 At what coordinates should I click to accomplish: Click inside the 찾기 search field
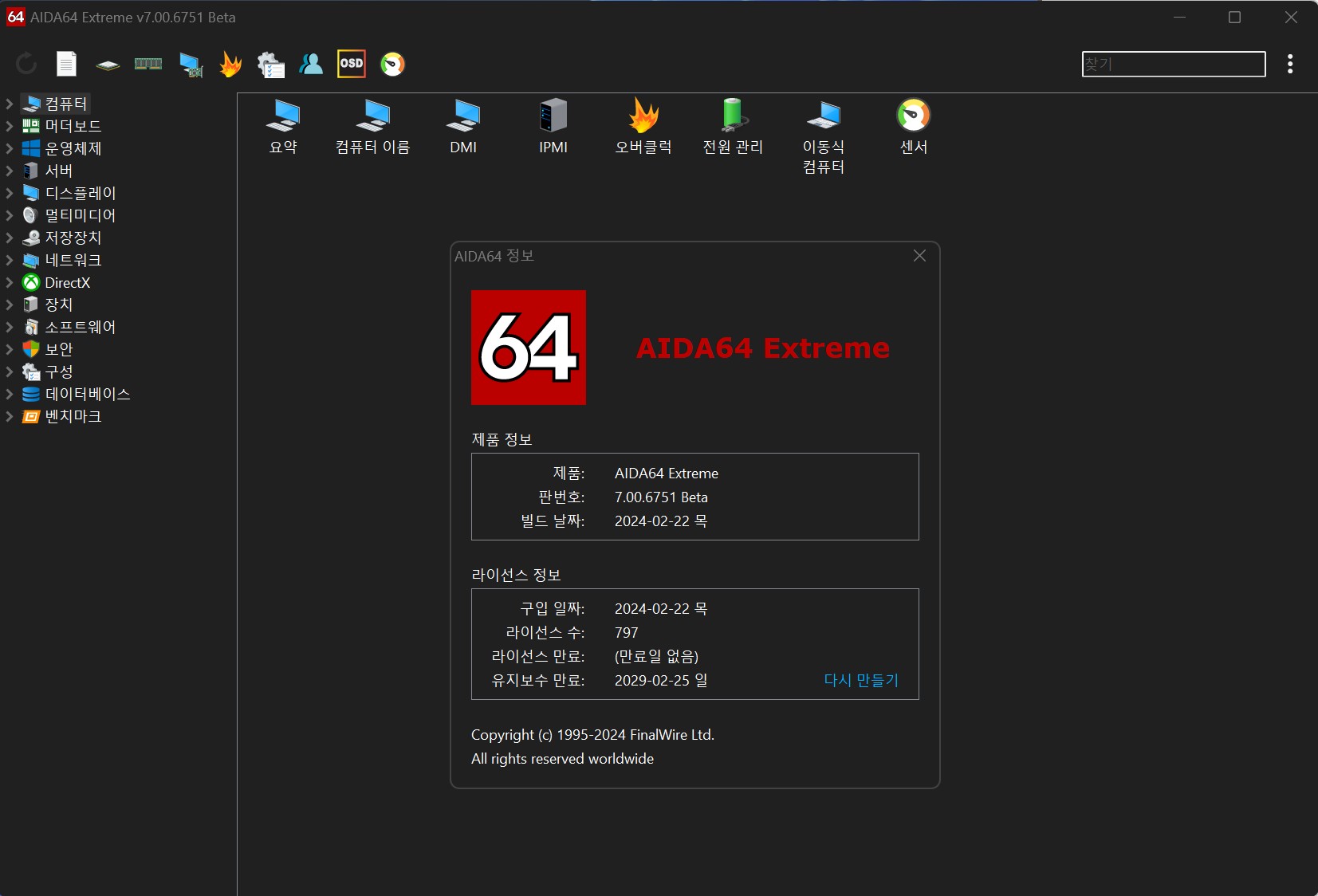click(x=1174, y=64)
